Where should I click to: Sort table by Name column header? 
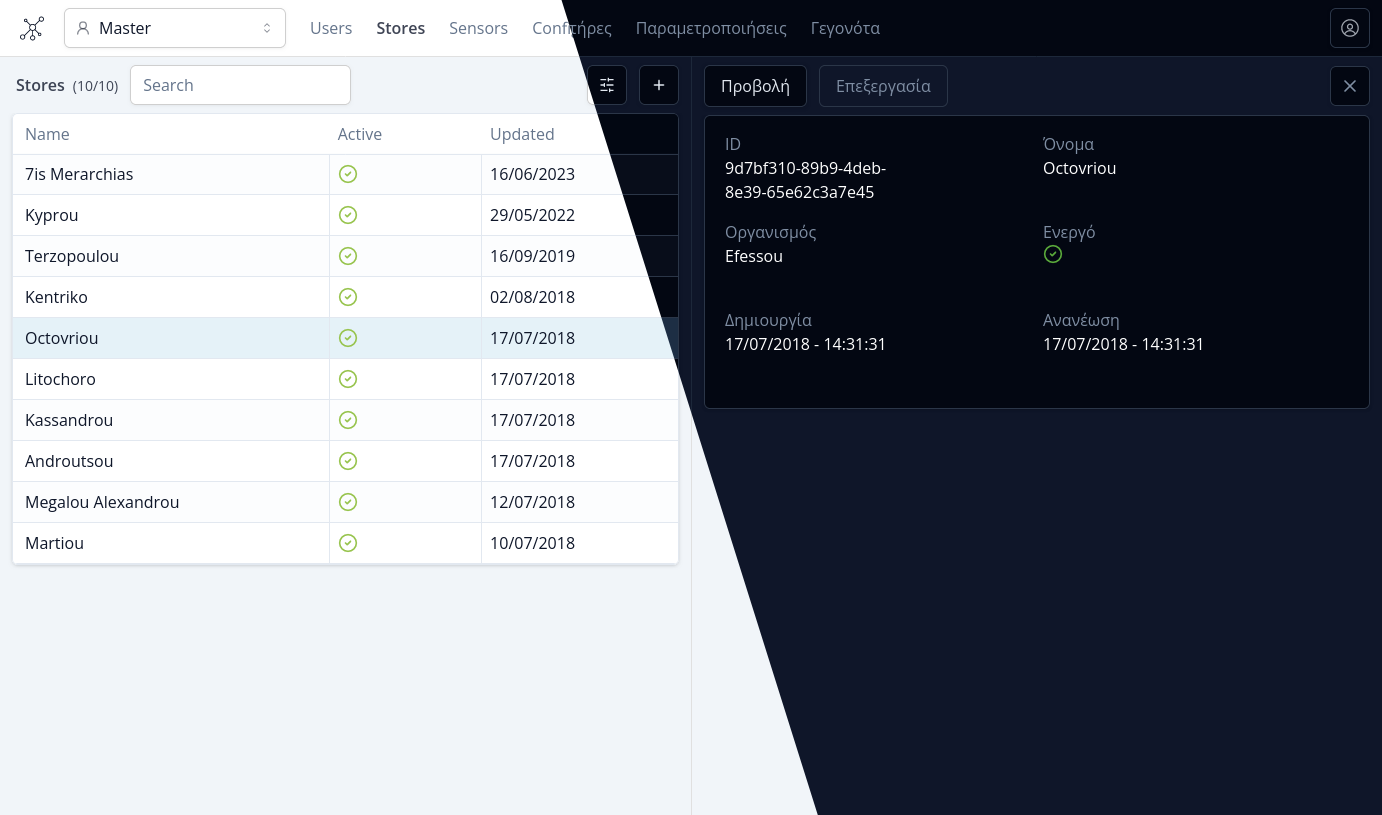tap(47, 134)
